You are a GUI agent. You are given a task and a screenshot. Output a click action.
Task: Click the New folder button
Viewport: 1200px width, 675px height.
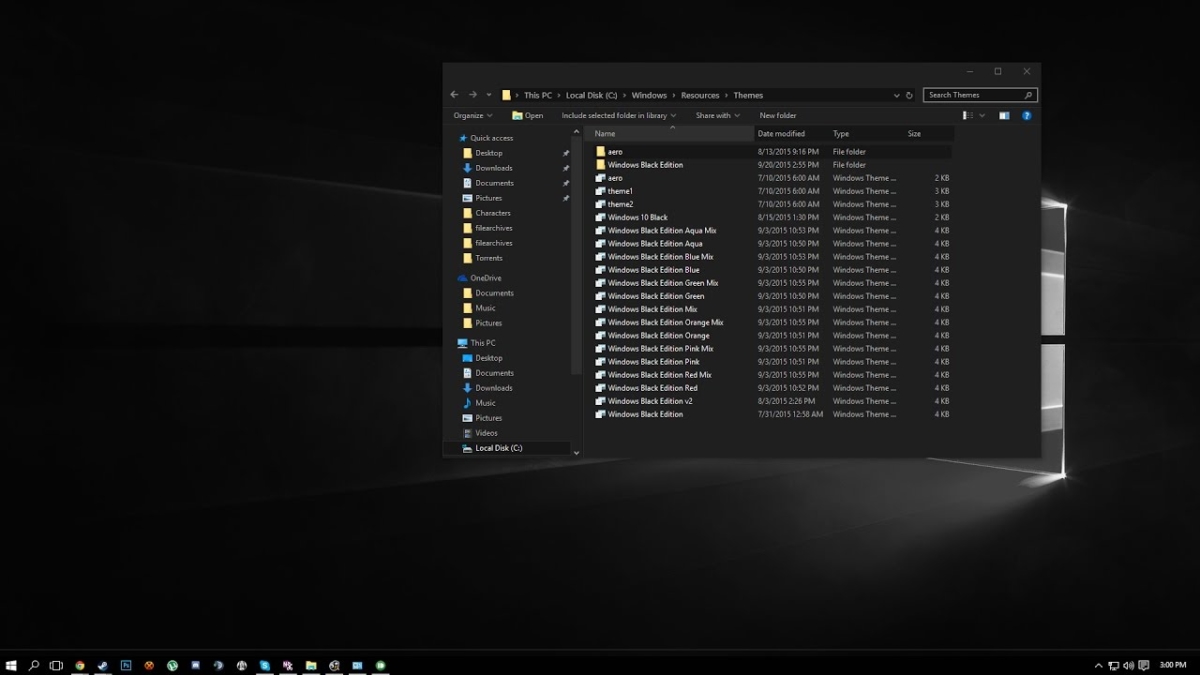(x=779, y=115)
